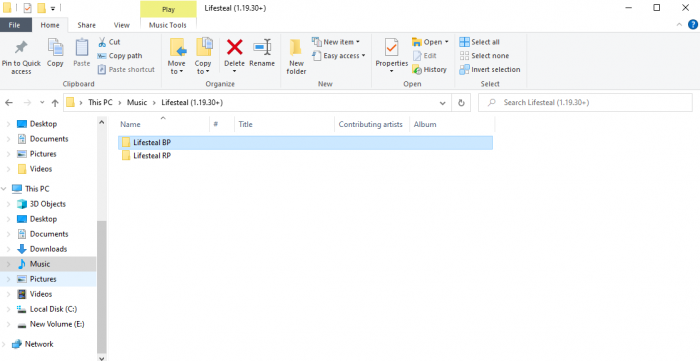Viewport: 700px width, 361px height.
Task: Cut the selected item
Action: pos(109,42)
